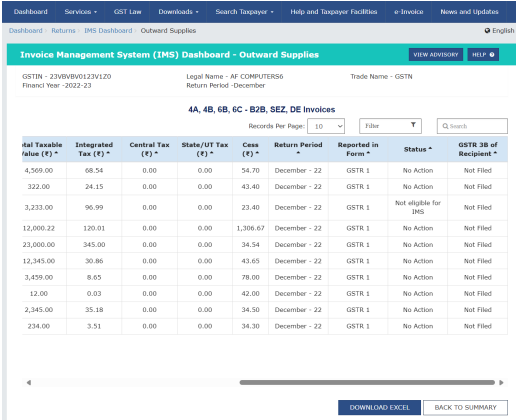The width and height of the screenshot is (519, 420).
Task: Click the View Advisory button
Action: pyautogui.click(x=436, y=55)
